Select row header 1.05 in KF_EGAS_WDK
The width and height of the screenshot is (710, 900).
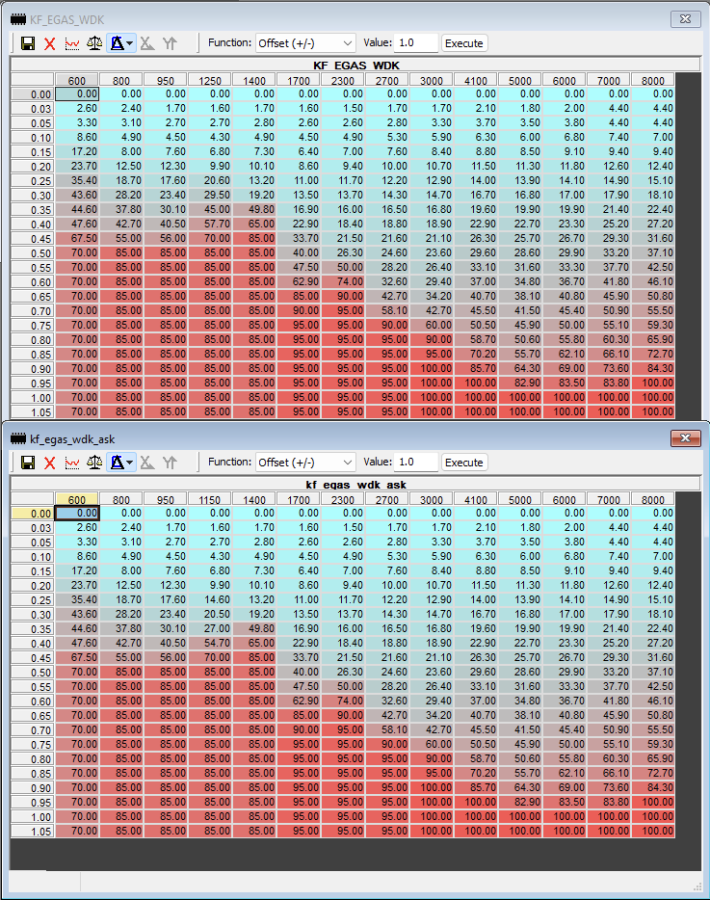coord(33,412)
